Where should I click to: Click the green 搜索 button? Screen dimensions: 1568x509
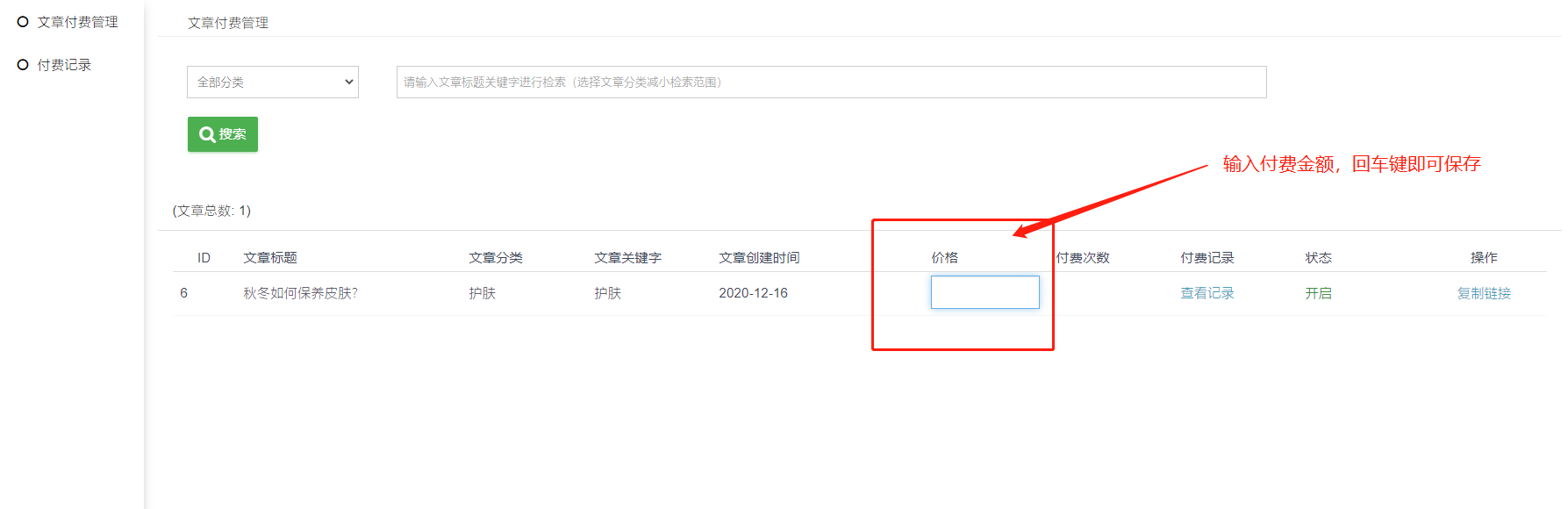223,134
